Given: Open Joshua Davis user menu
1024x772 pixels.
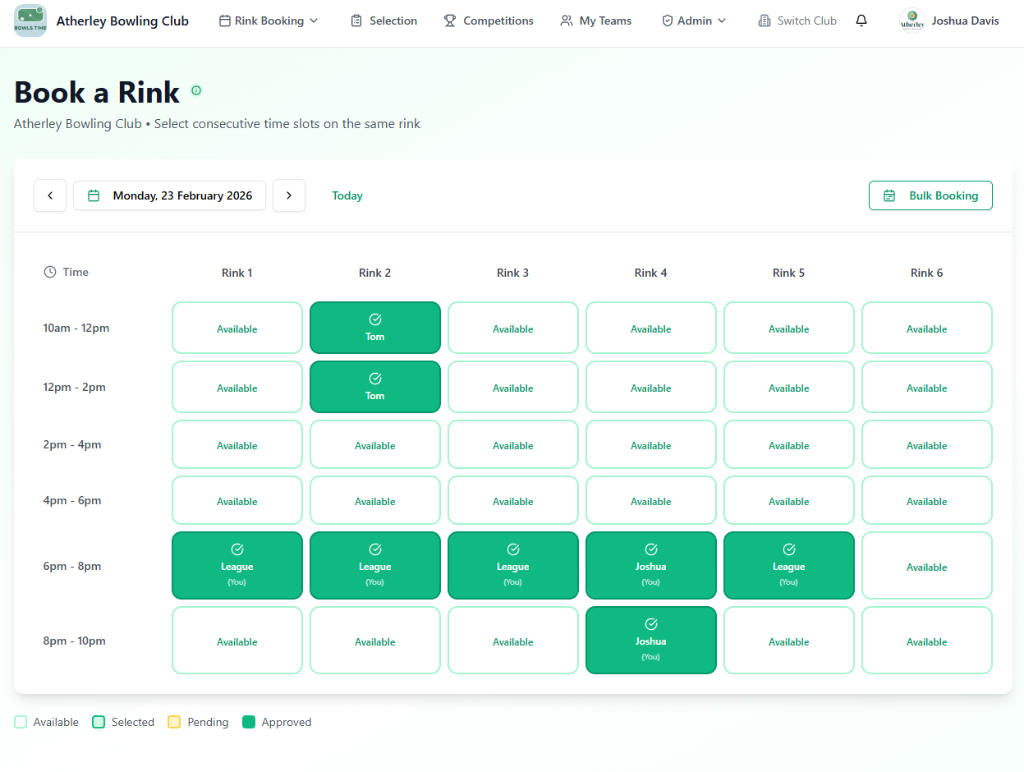Looking at the screenshot, I should tap(950, 21).
